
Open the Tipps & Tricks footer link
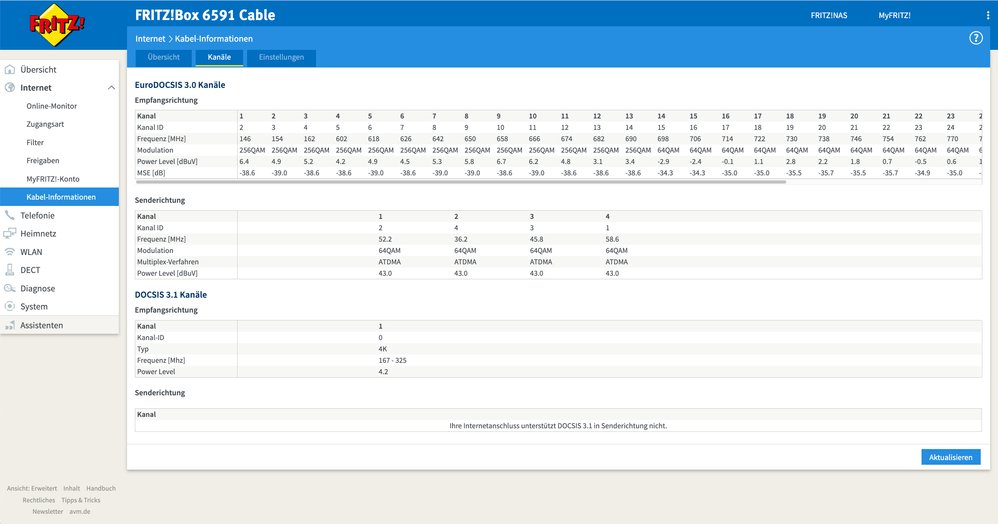81,500
